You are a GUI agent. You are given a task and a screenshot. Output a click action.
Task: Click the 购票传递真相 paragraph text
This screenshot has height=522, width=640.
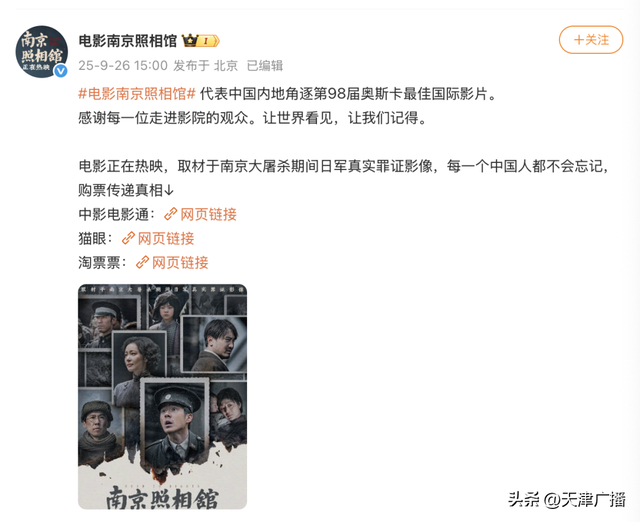click(343, 178)
